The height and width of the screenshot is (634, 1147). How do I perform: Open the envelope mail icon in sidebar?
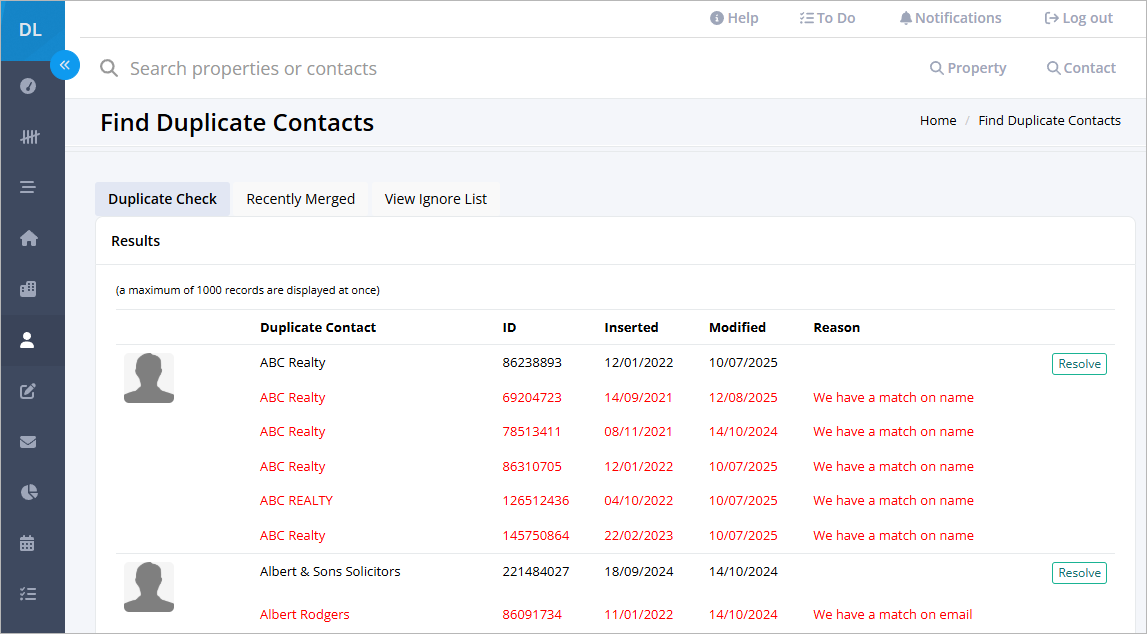coord(28,442)
